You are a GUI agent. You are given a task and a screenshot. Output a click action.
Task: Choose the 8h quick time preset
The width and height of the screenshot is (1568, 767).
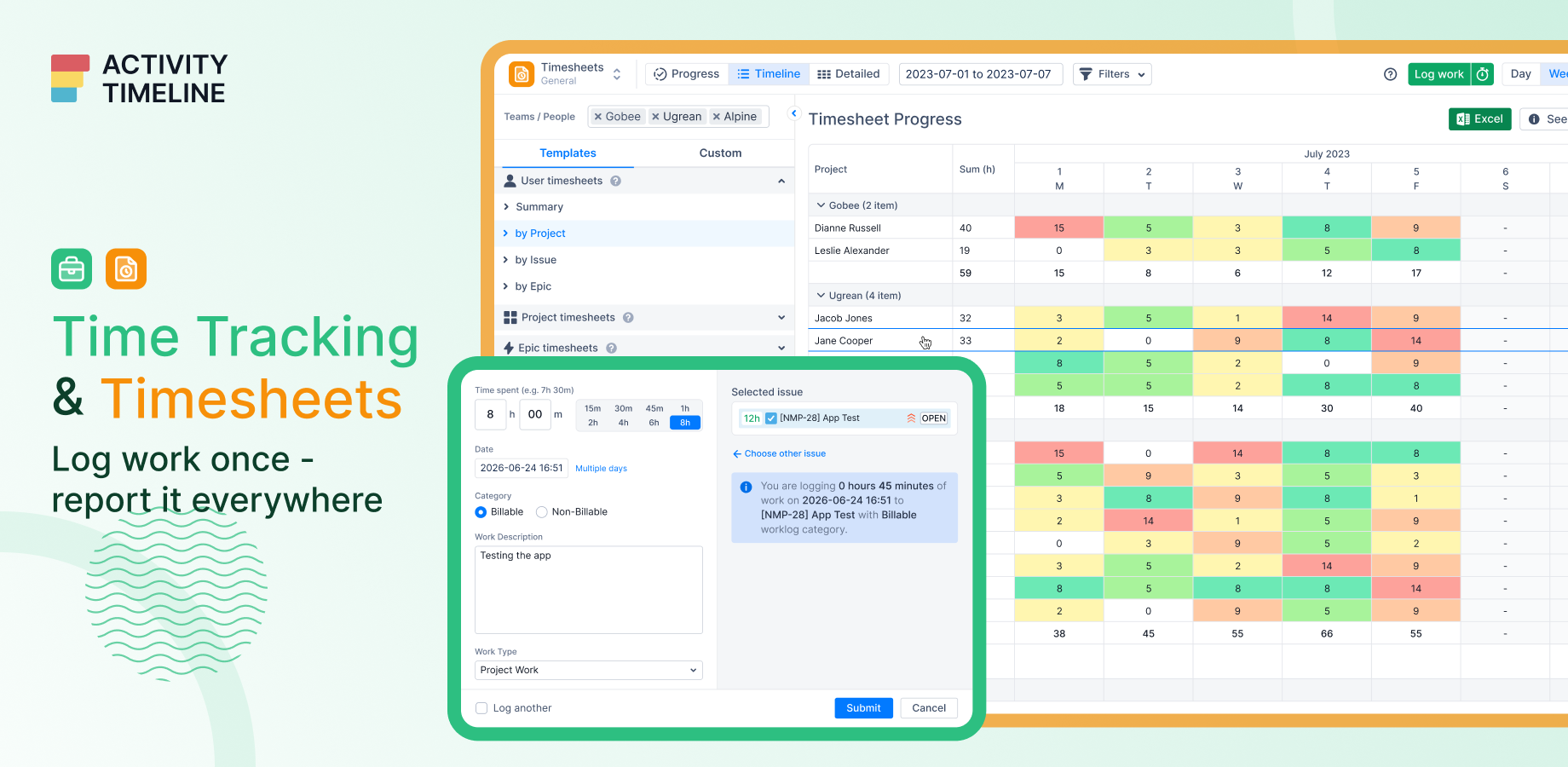click(685, 423)
